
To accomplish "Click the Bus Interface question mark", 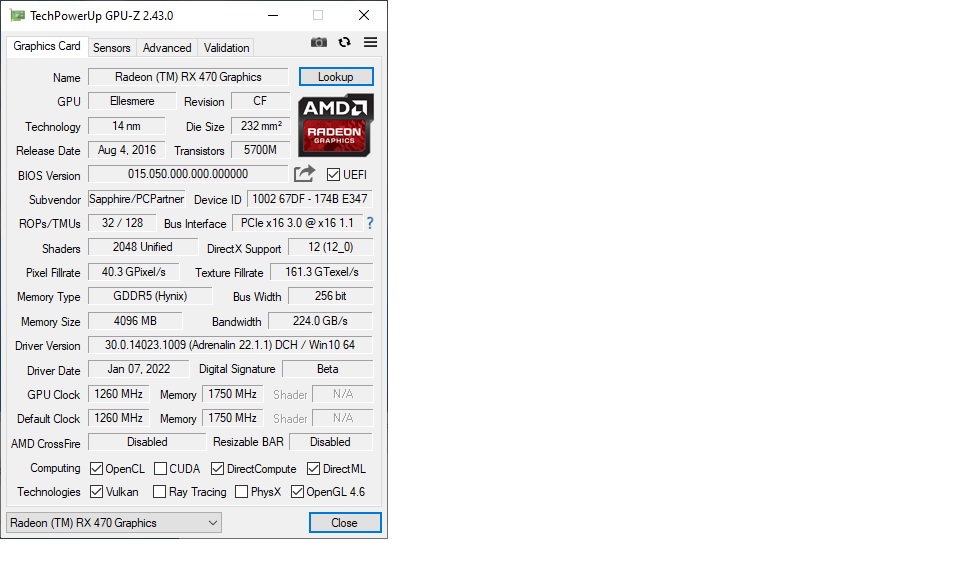I will (370, 223).
